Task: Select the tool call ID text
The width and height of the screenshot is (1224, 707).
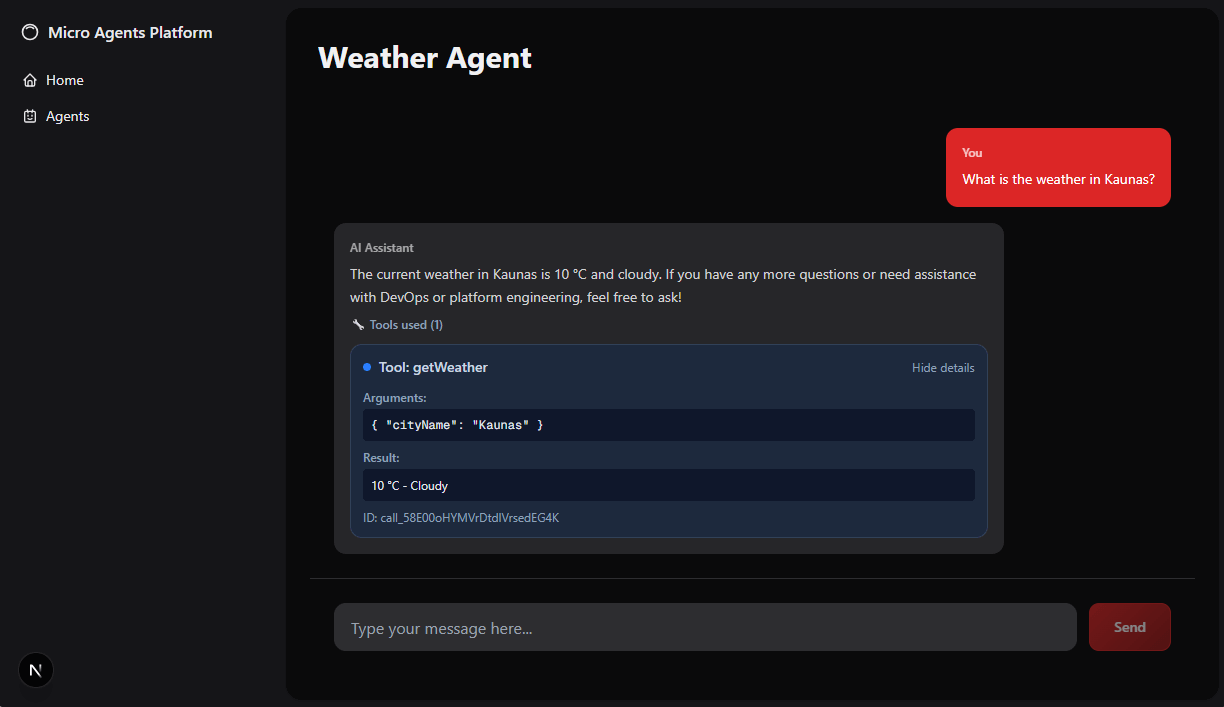Action: (460, 517)
